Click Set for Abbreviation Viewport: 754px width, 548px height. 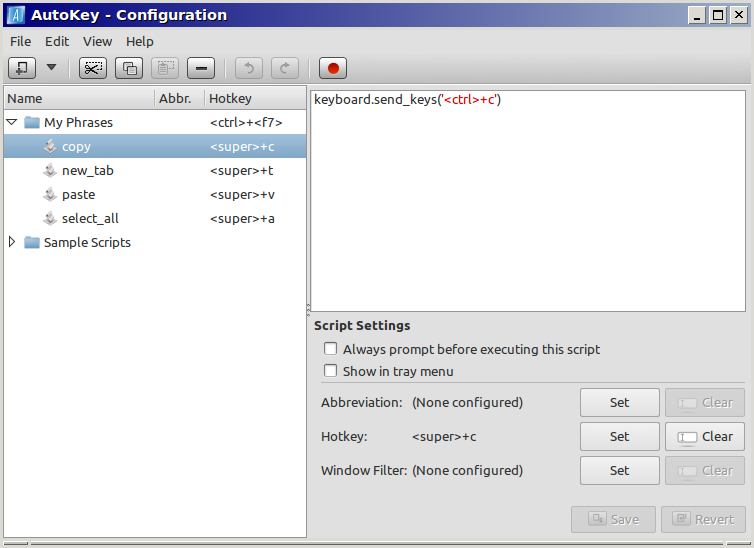pos(619,402)
